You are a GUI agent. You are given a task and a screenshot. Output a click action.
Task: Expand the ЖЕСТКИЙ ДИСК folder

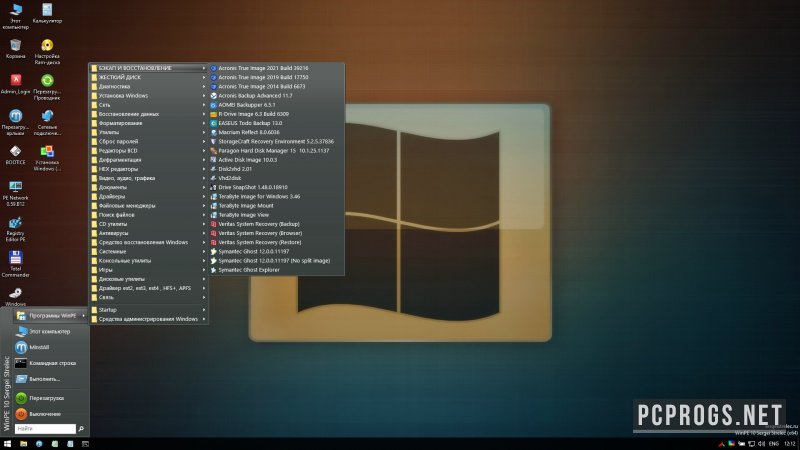(x=148, y=77)
